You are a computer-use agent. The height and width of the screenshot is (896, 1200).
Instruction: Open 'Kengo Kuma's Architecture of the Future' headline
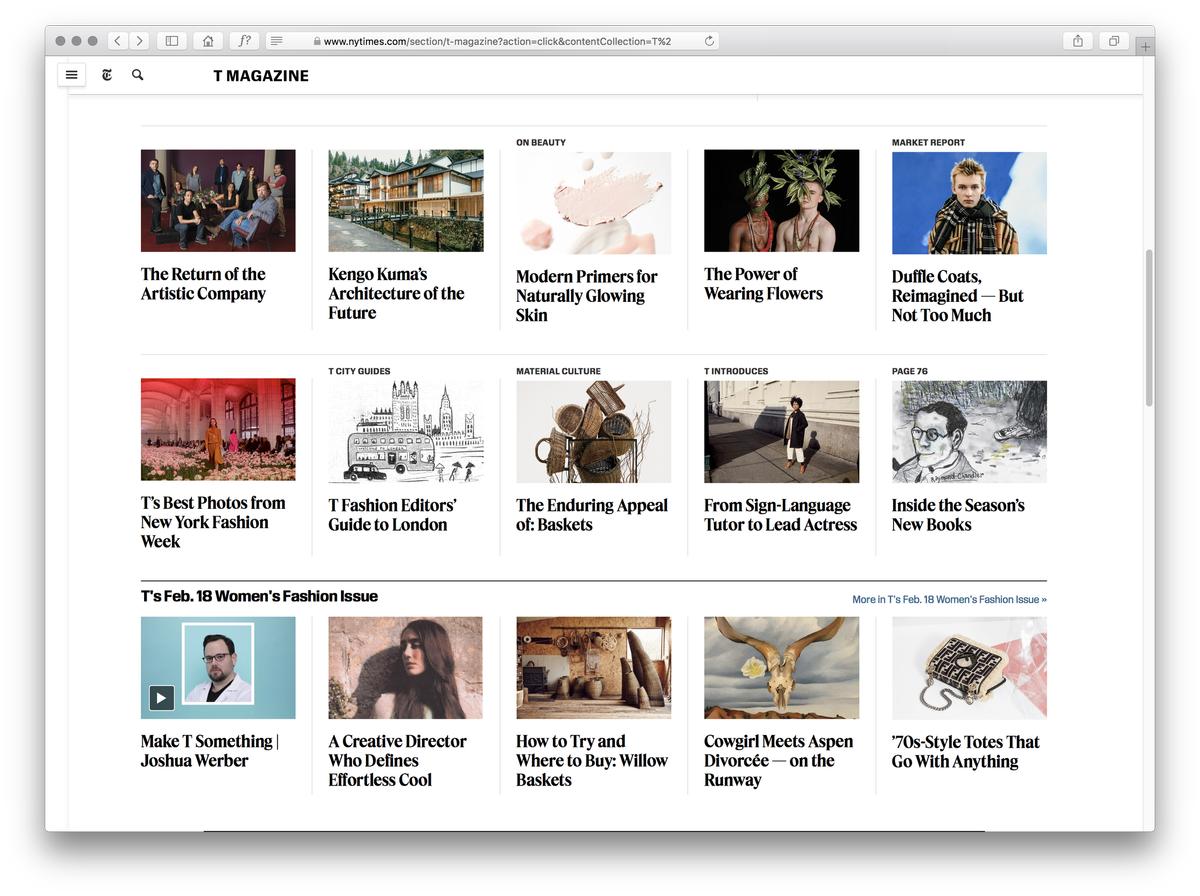[x=396, y=293]
